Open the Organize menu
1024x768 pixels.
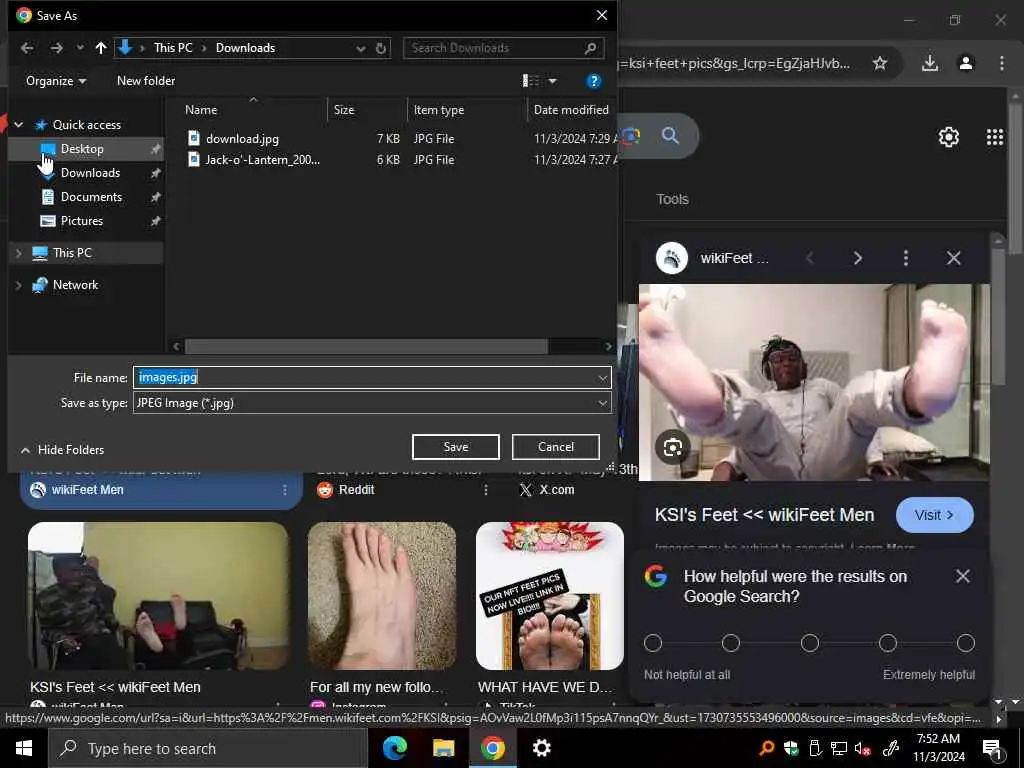click(x=56, y=81)
